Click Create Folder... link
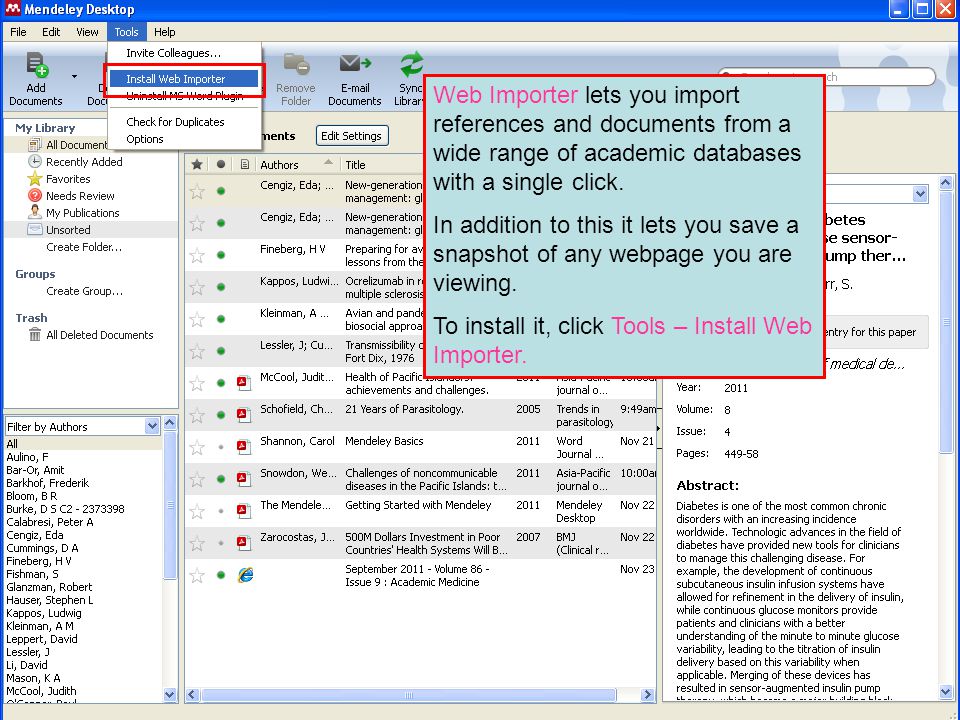Viewport: 960px width, 720px height. [84, 247]
